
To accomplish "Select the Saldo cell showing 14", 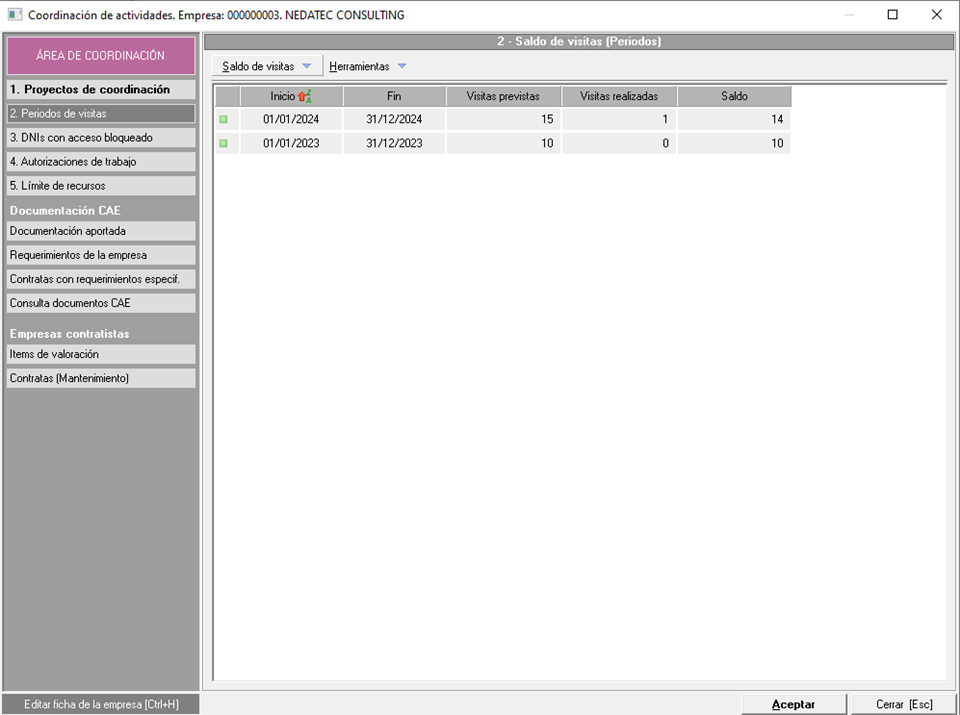I will (734, 120).
